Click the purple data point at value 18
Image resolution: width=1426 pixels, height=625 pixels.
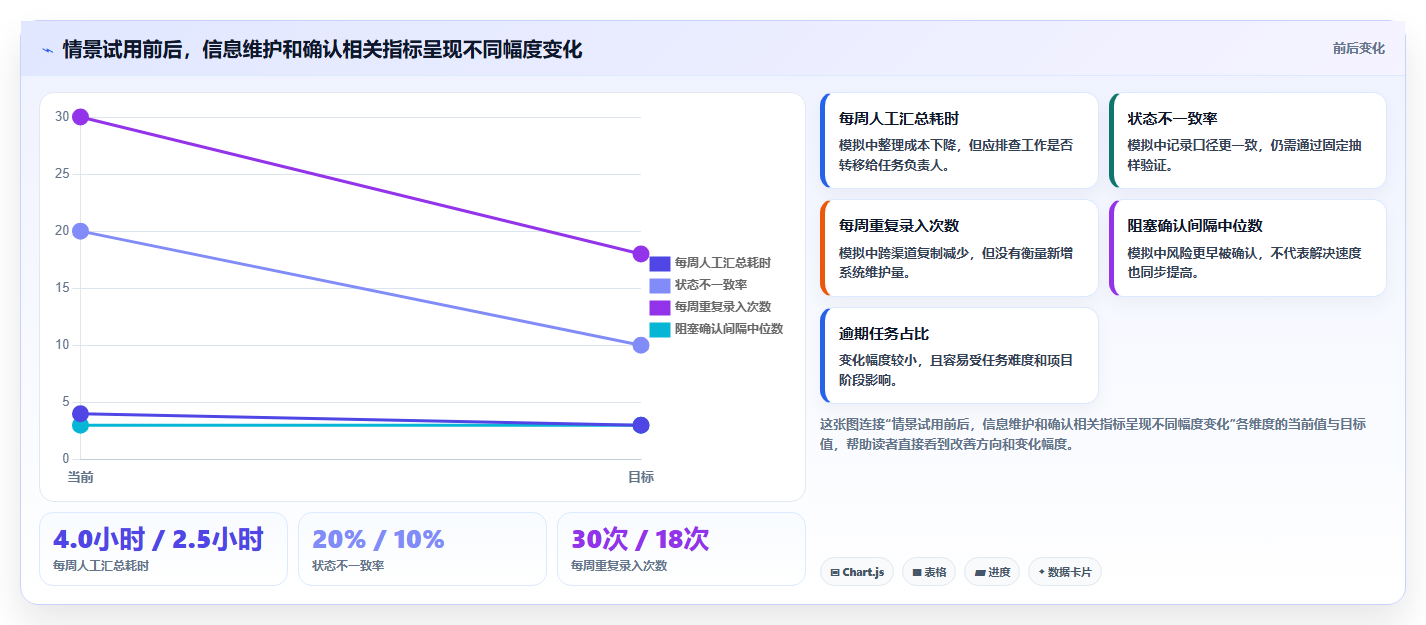(x=641, y=254)
